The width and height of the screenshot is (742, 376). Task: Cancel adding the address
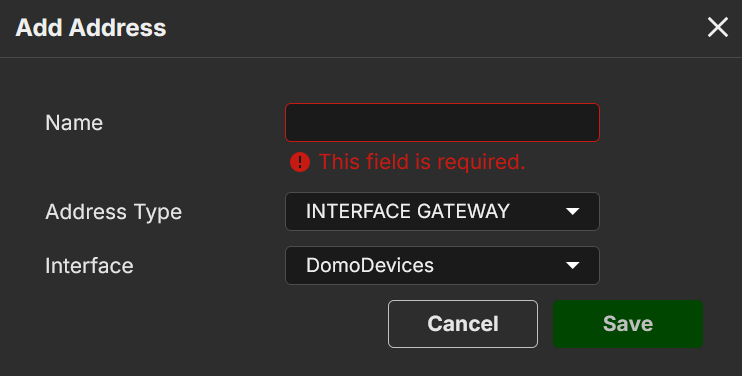click(x=463, y=324)
